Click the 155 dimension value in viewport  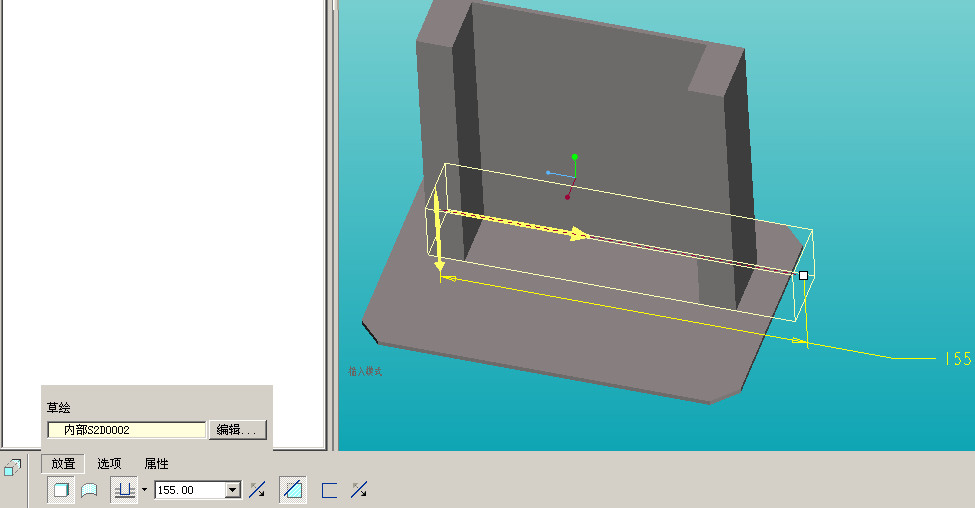coord(958,359)
